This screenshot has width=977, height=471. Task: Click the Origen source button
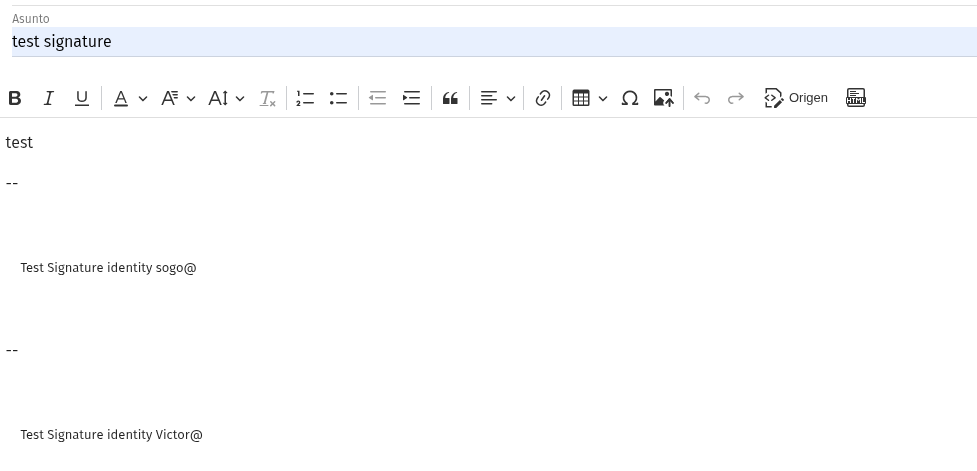(796, 98)
